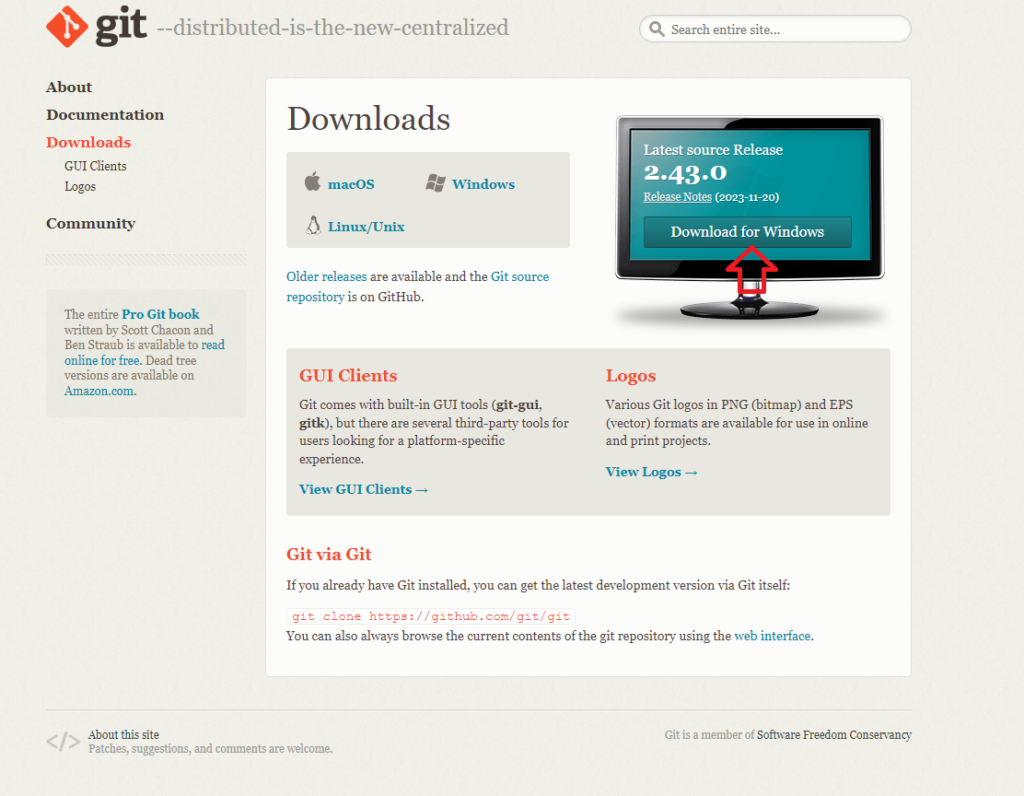
Task: Open Logos sidebar sub-item
Action: (x=80, y=187)
